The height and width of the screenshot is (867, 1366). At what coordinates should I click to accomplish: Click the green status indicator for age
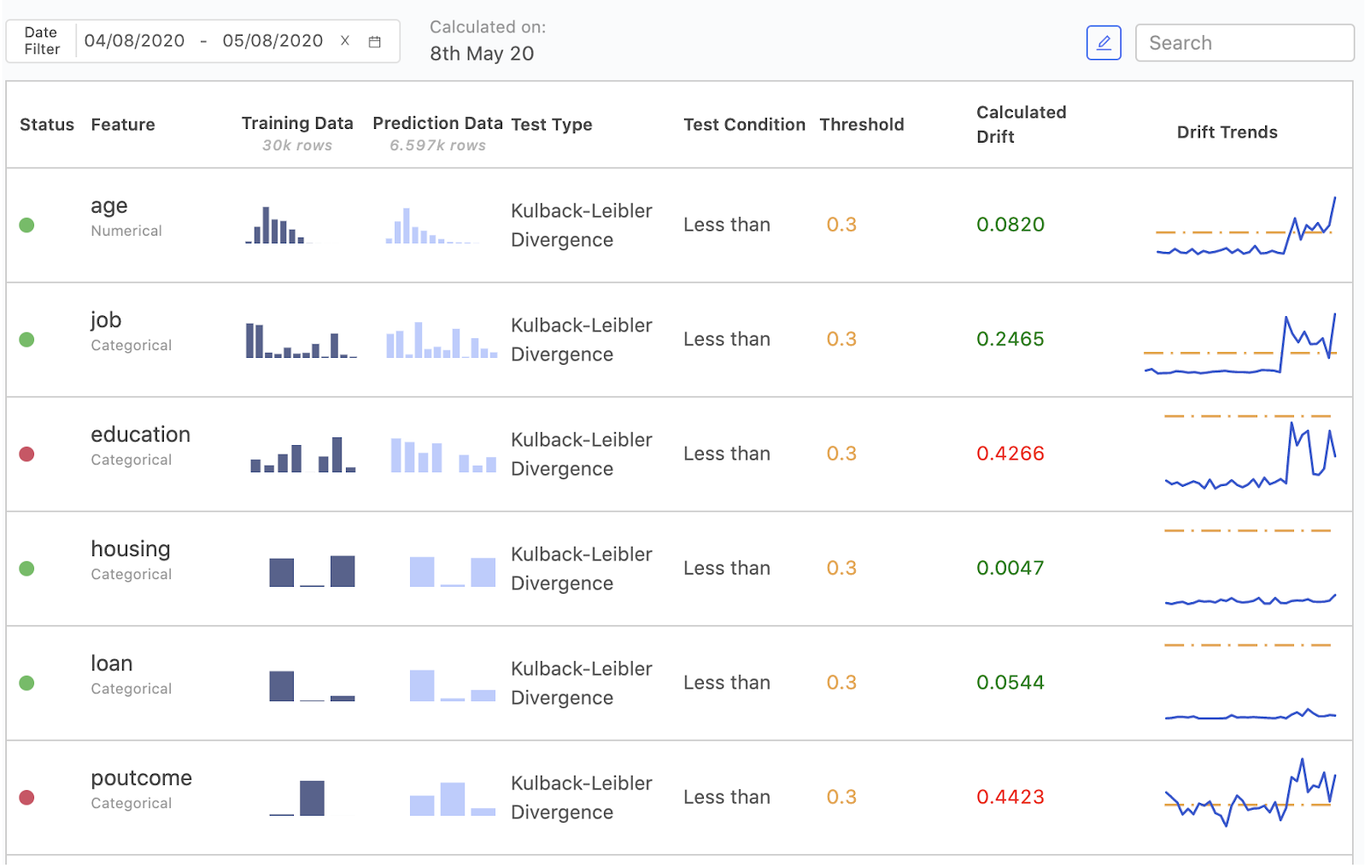point(27,225)
